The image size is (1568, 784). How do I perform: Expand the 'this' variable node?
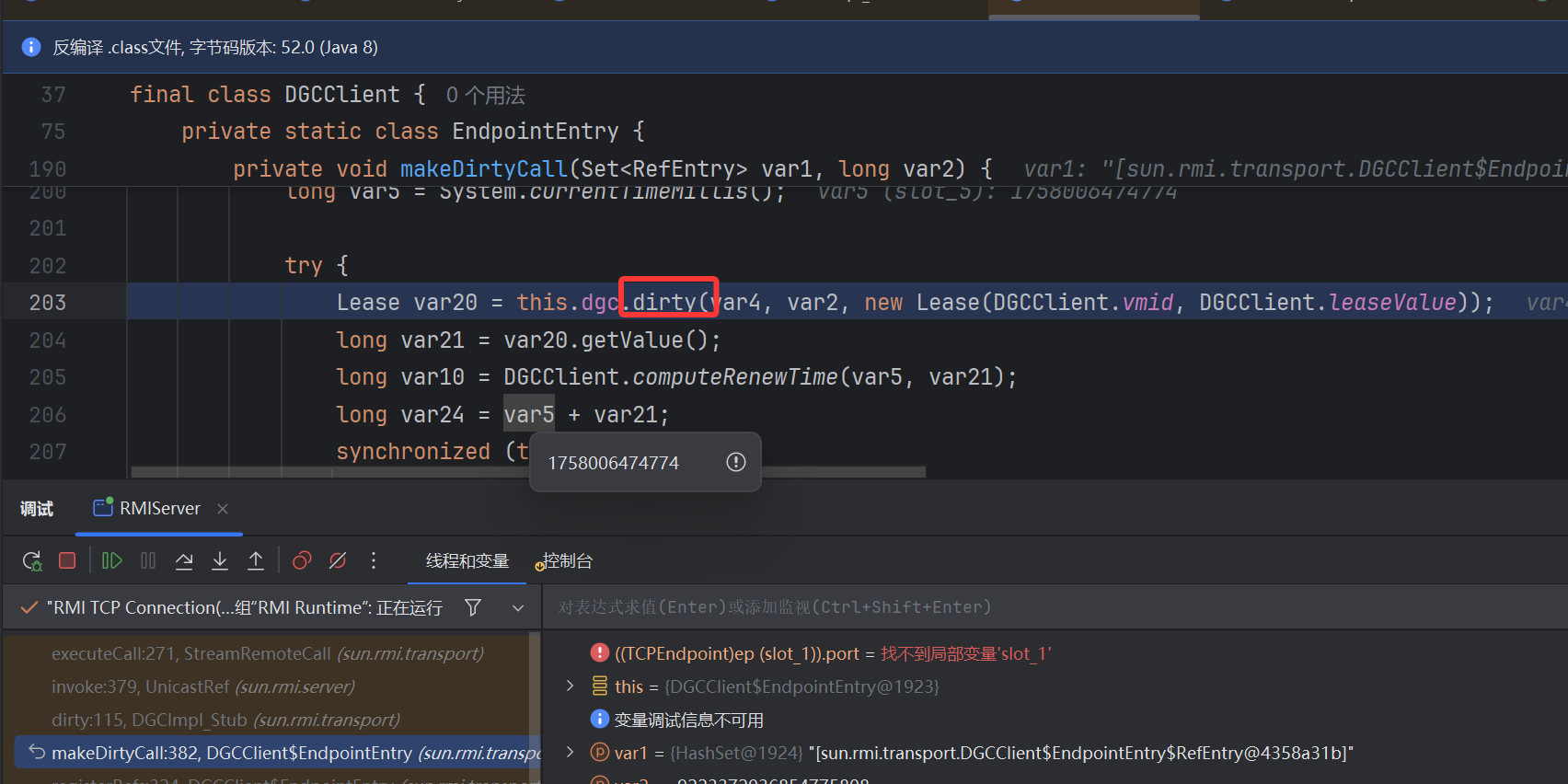(x=570, y=686)
